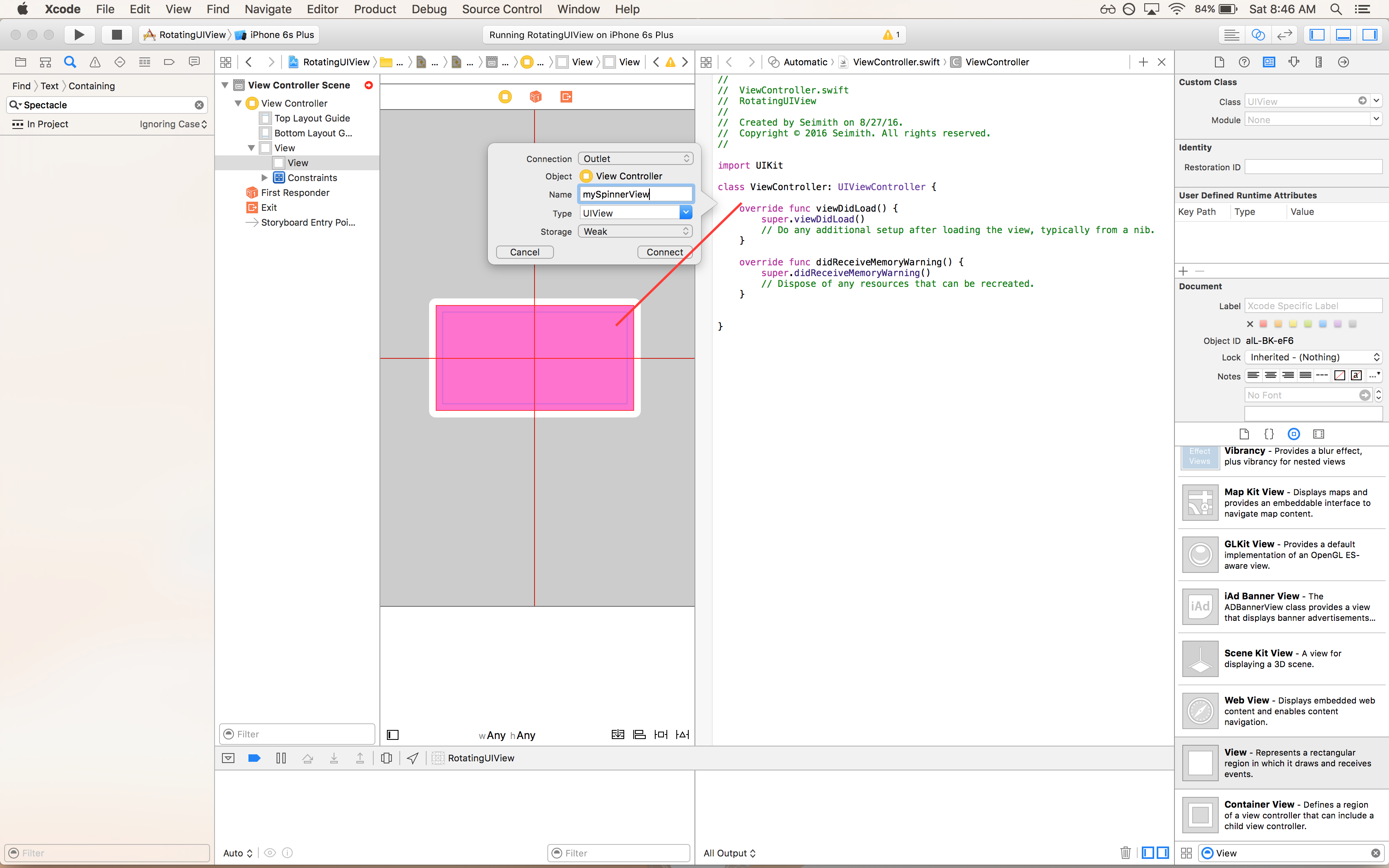The height and width of the screenshot is (868, 1389).
Task: Open the Attributes inspector
Action: pyautogui.click(x=1294, y=62)
